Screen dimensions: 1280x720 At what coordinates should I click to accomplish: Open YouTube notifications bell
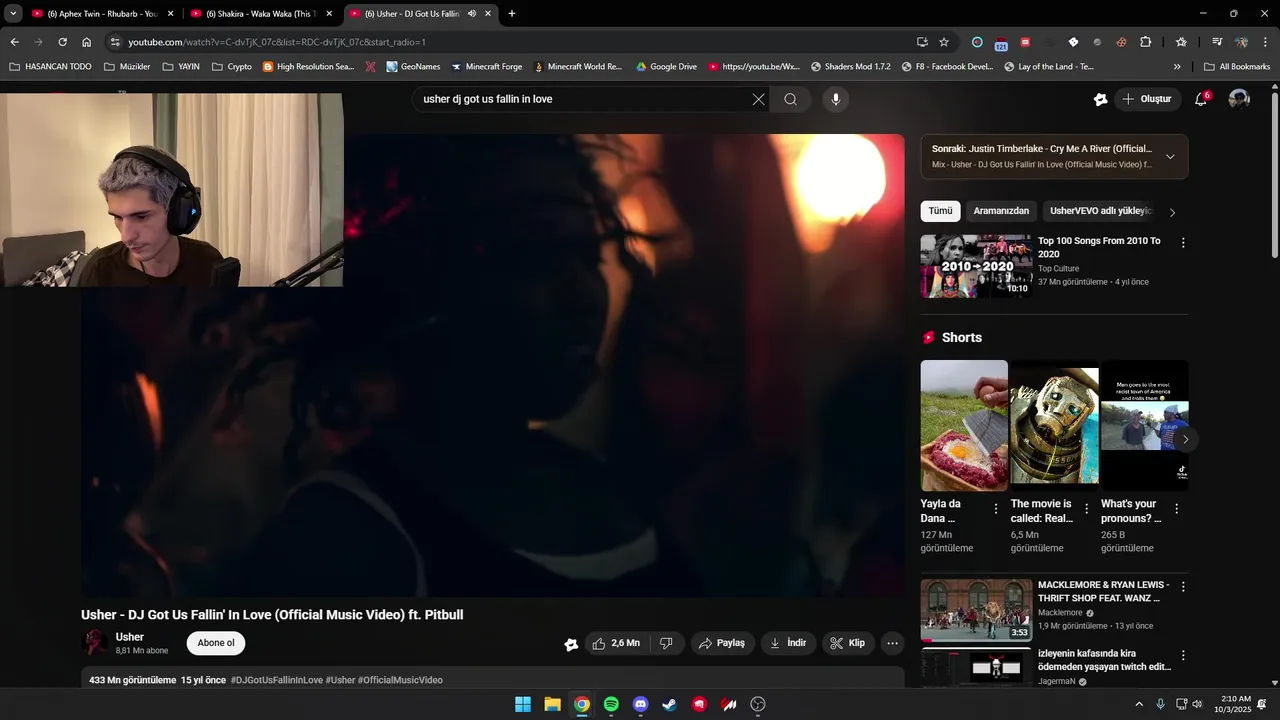[x=1202, y=99]
